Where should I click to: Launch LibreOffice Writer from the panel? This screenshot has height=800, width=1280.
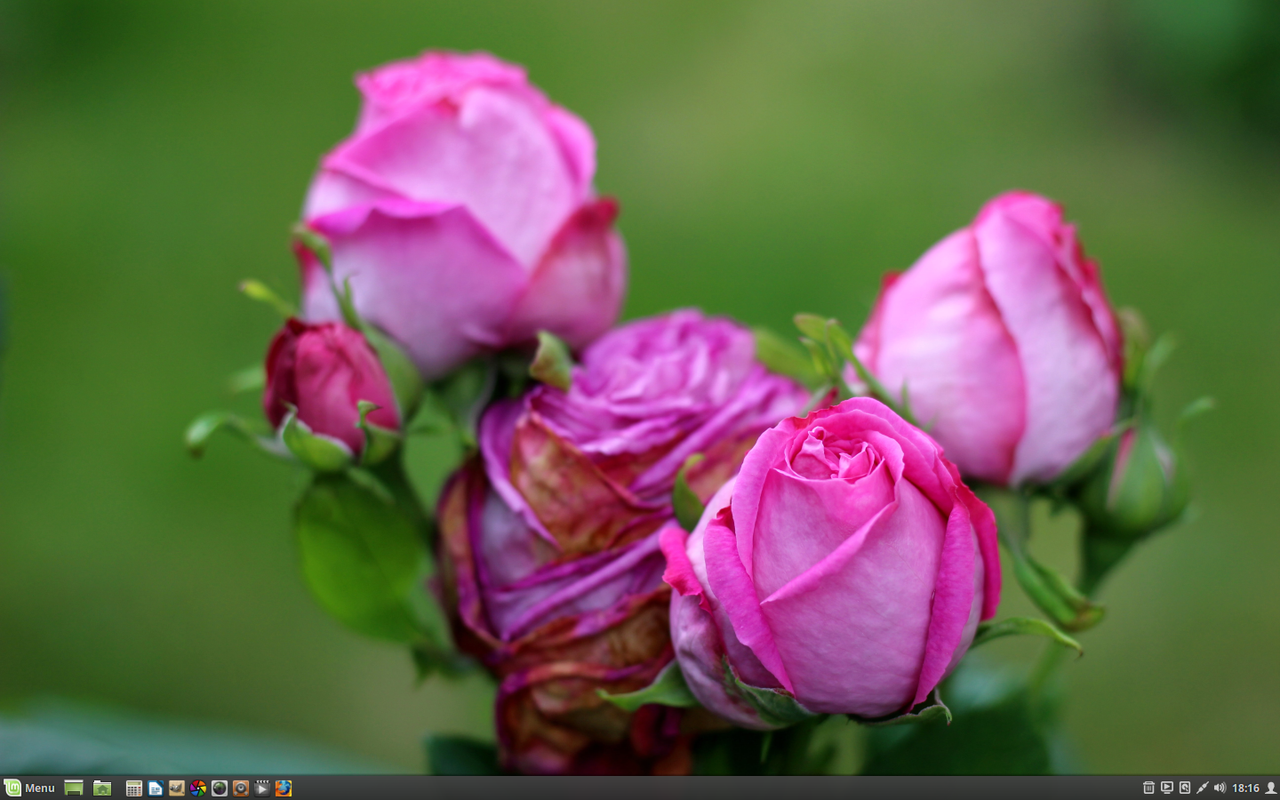pyautogui.click(x=155, y=788)
